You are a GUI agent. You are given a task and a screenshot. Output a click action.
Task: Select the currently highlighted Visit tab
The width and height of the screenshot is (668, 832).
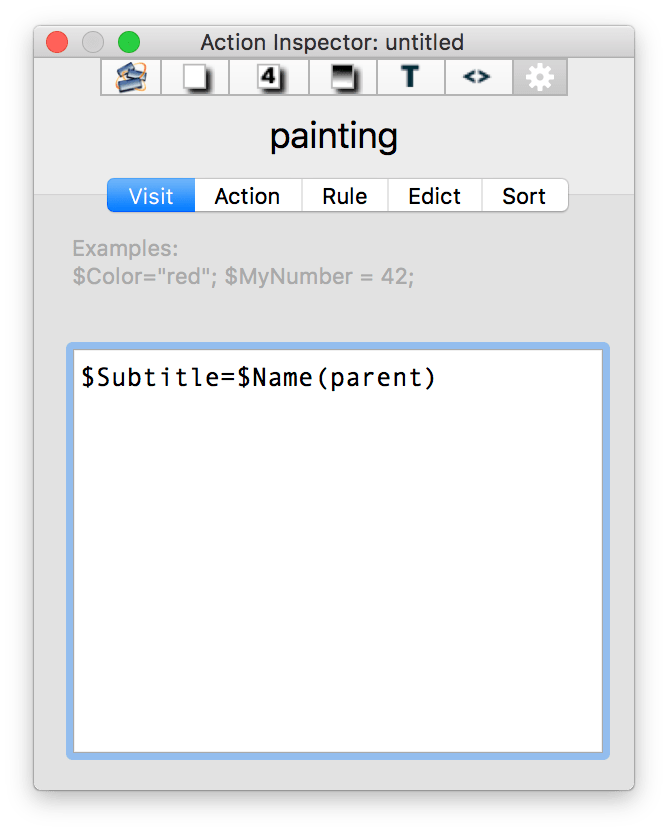pos(150,196)
